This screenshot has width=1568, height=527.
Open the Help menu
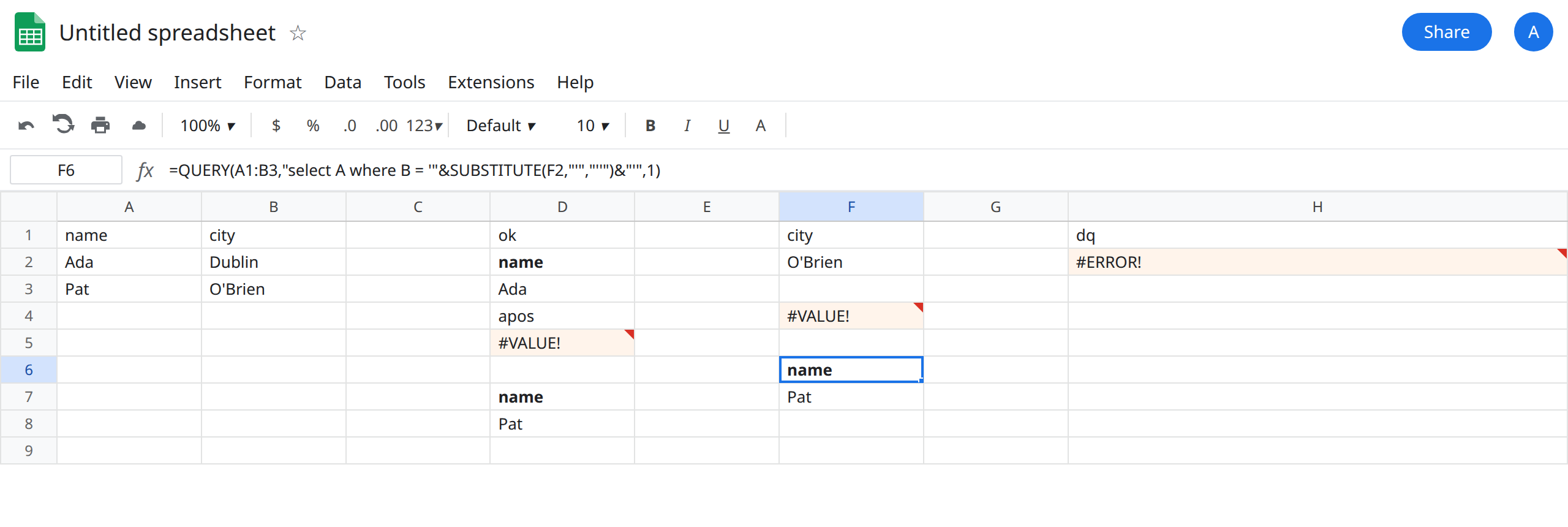click(575, 82)
